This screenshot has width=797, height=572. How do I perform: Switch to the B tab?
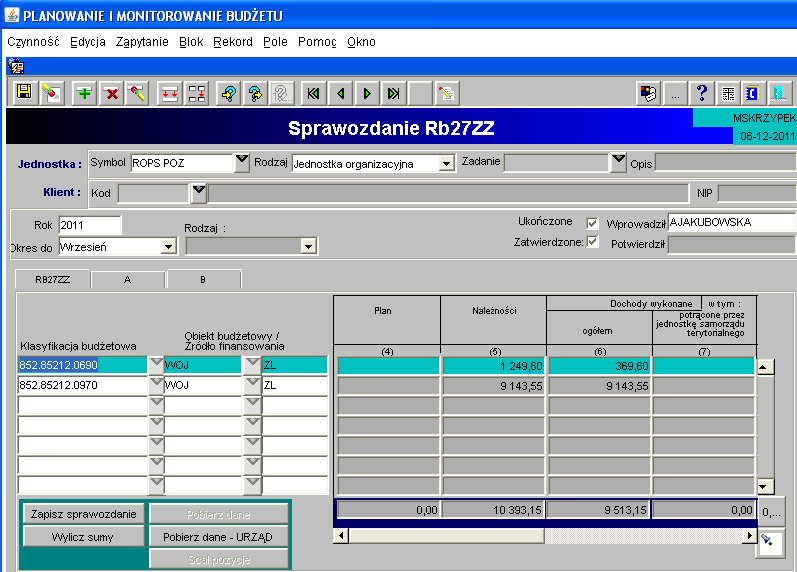click(203, 279)
